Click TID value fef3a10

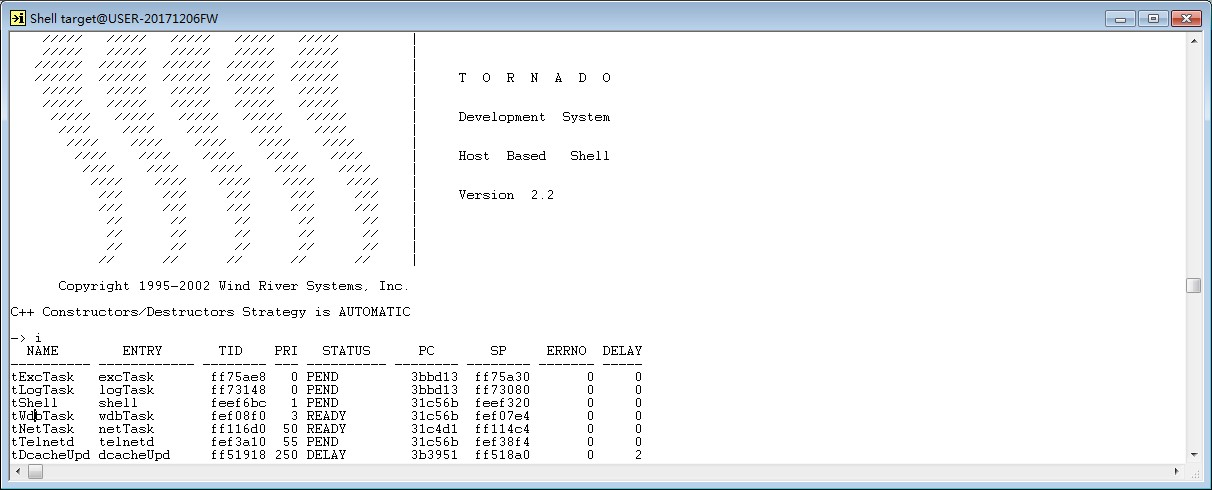click(x=238, y=442)
